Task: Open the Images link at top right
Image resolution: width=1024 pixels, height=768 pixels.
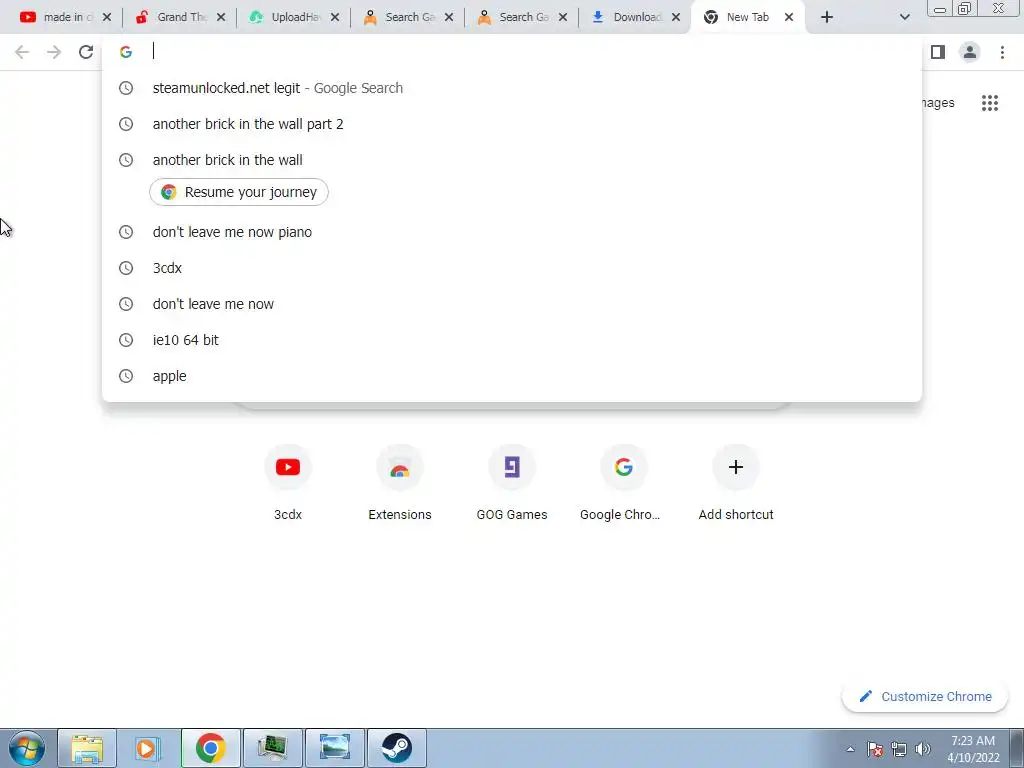Action: point(938,103)
